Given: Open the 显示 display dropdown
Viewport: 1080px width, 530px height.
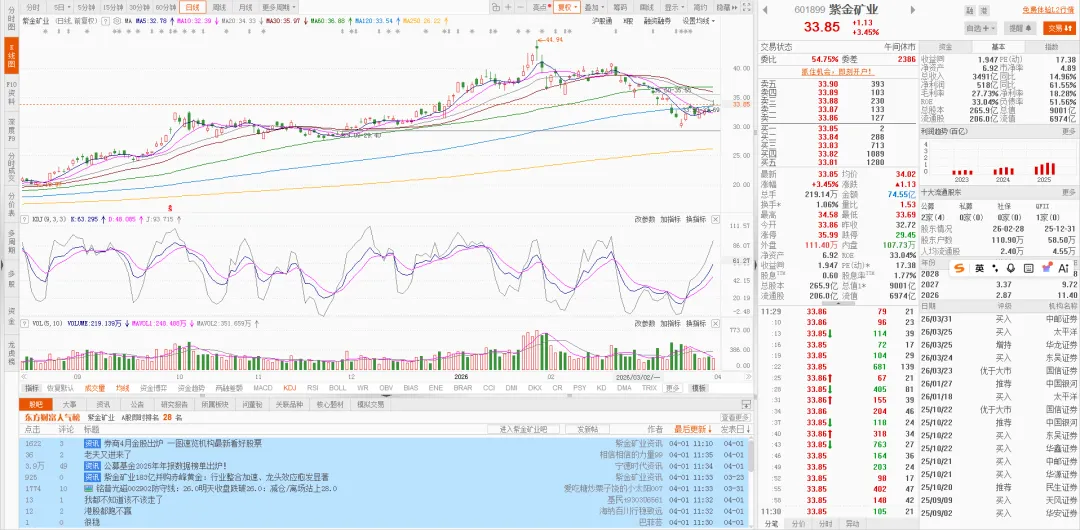Looking at the screenshot, I should [674, 8].
